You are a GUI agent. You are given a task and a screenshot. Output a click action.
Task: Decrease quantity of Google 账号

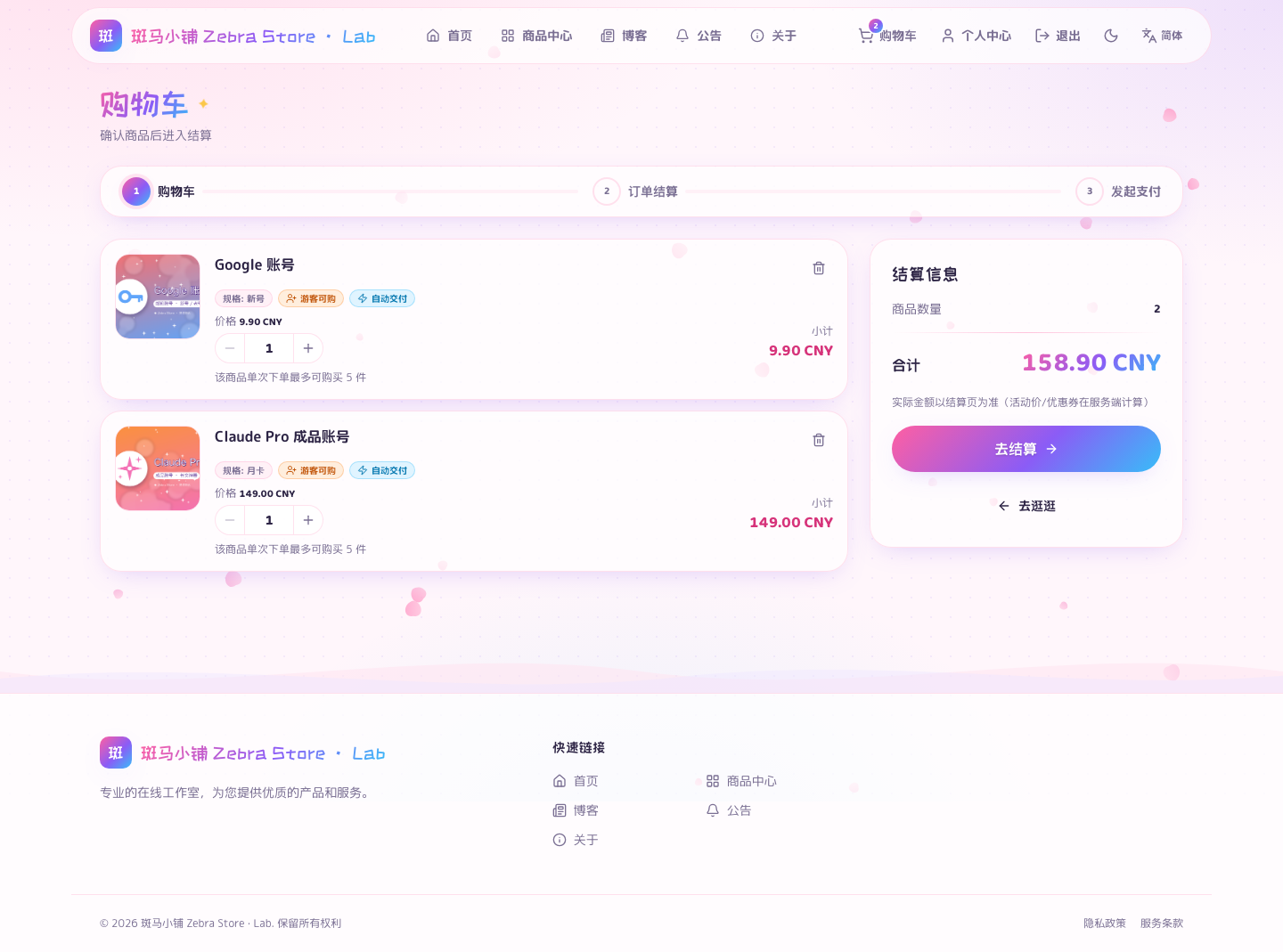[230, 348]
